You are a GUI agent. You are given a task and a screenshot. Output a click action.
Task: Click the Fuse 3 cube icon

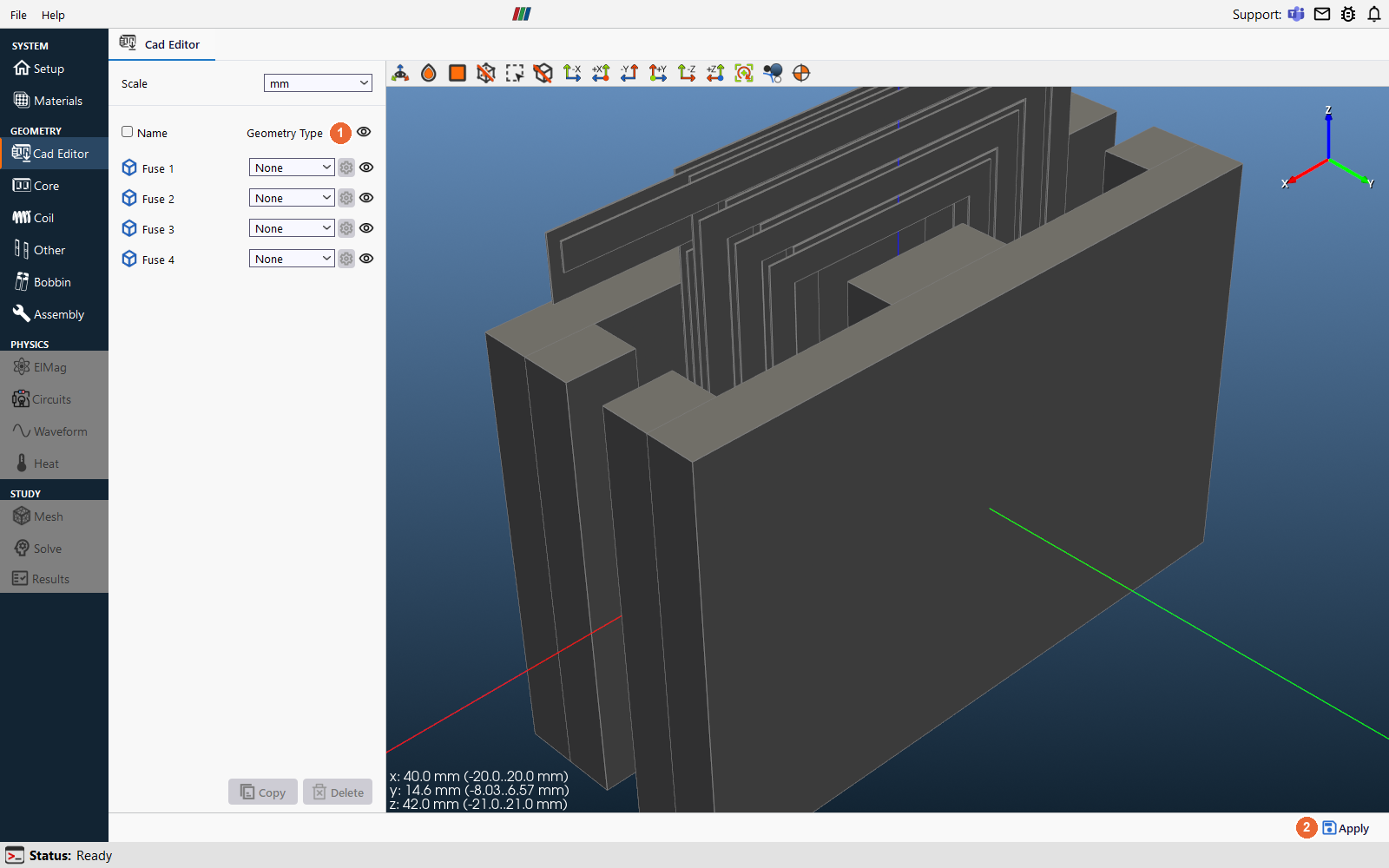click(x=129, y=228)
